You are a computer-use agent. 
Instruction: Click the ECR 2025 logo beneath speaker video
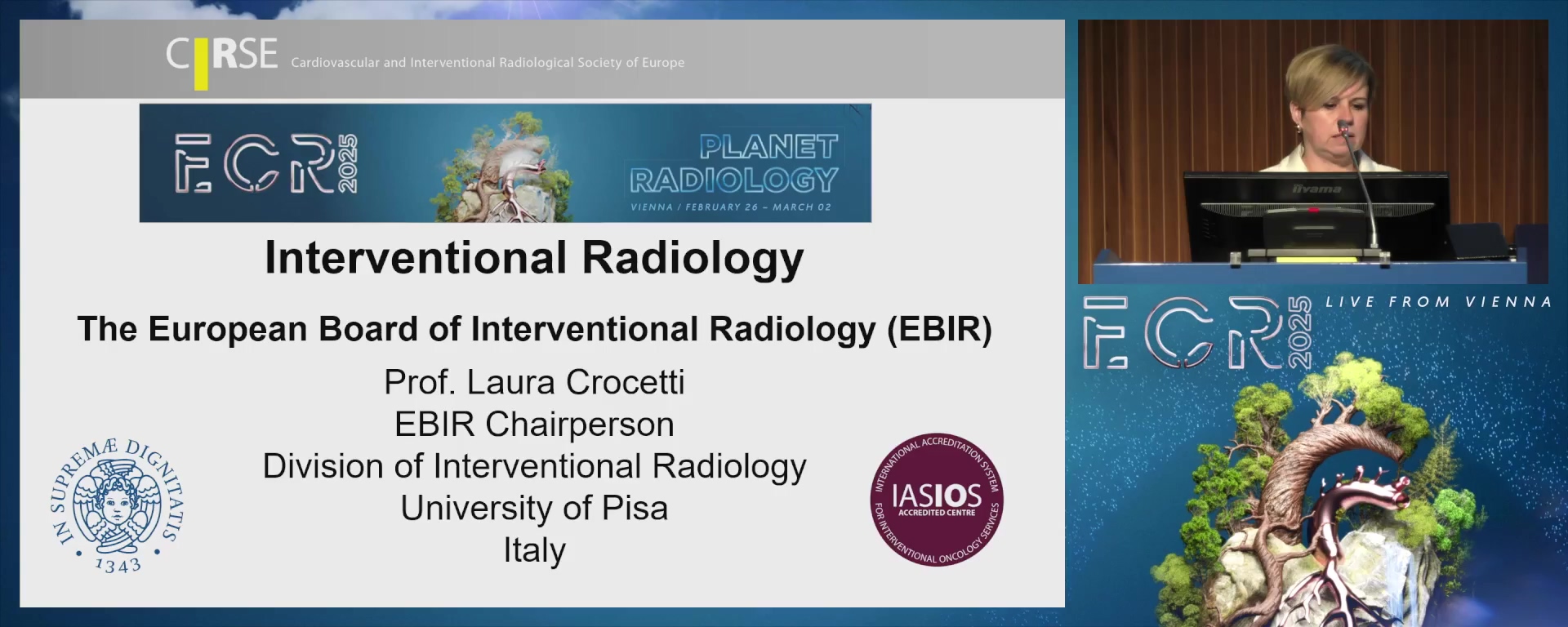[1198, 332]
